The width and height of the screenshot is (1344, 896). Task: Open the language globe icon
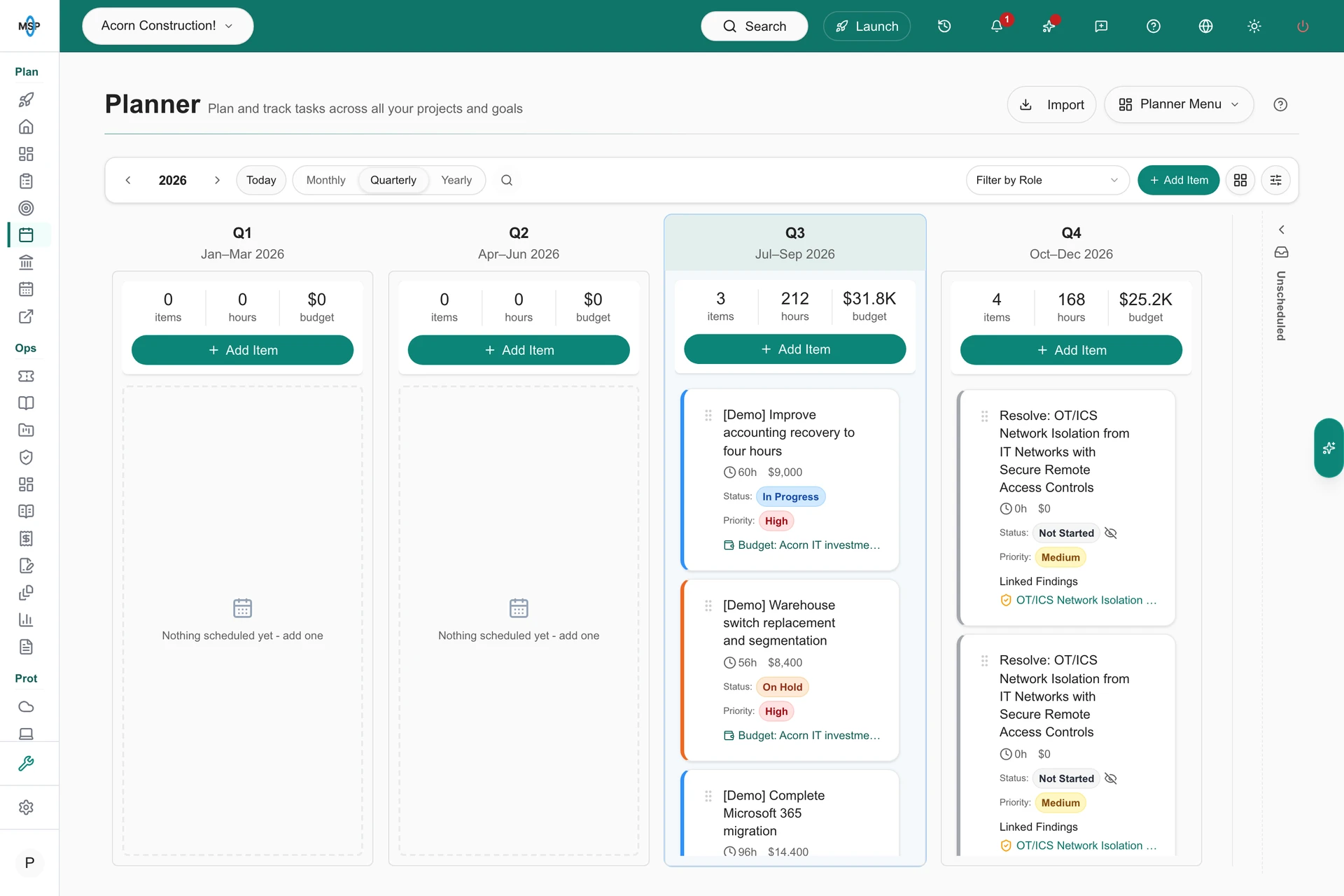(1205, 26)
